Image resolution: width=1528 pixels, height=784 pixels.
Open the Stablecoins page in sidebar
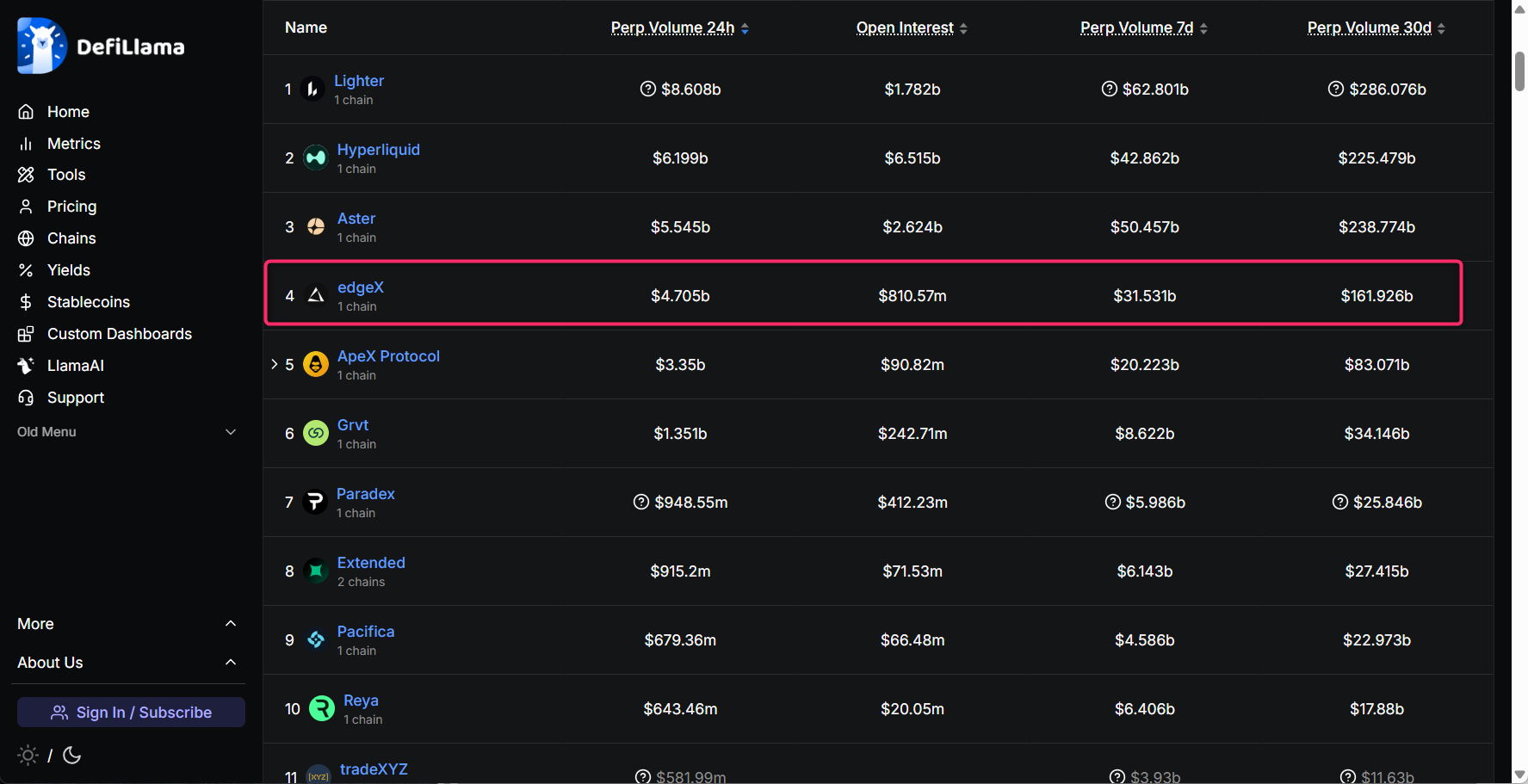pyautogui.click(x=88, y=302)
